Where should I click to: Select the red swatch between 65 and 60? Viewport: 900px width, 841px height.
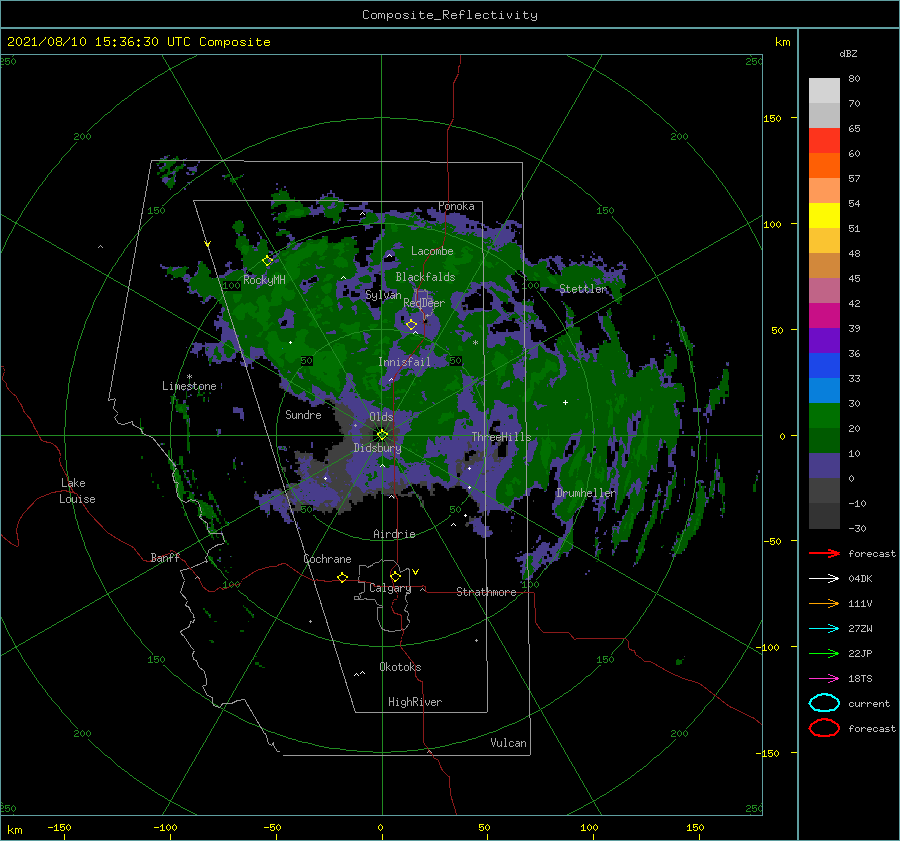(824, 141)
